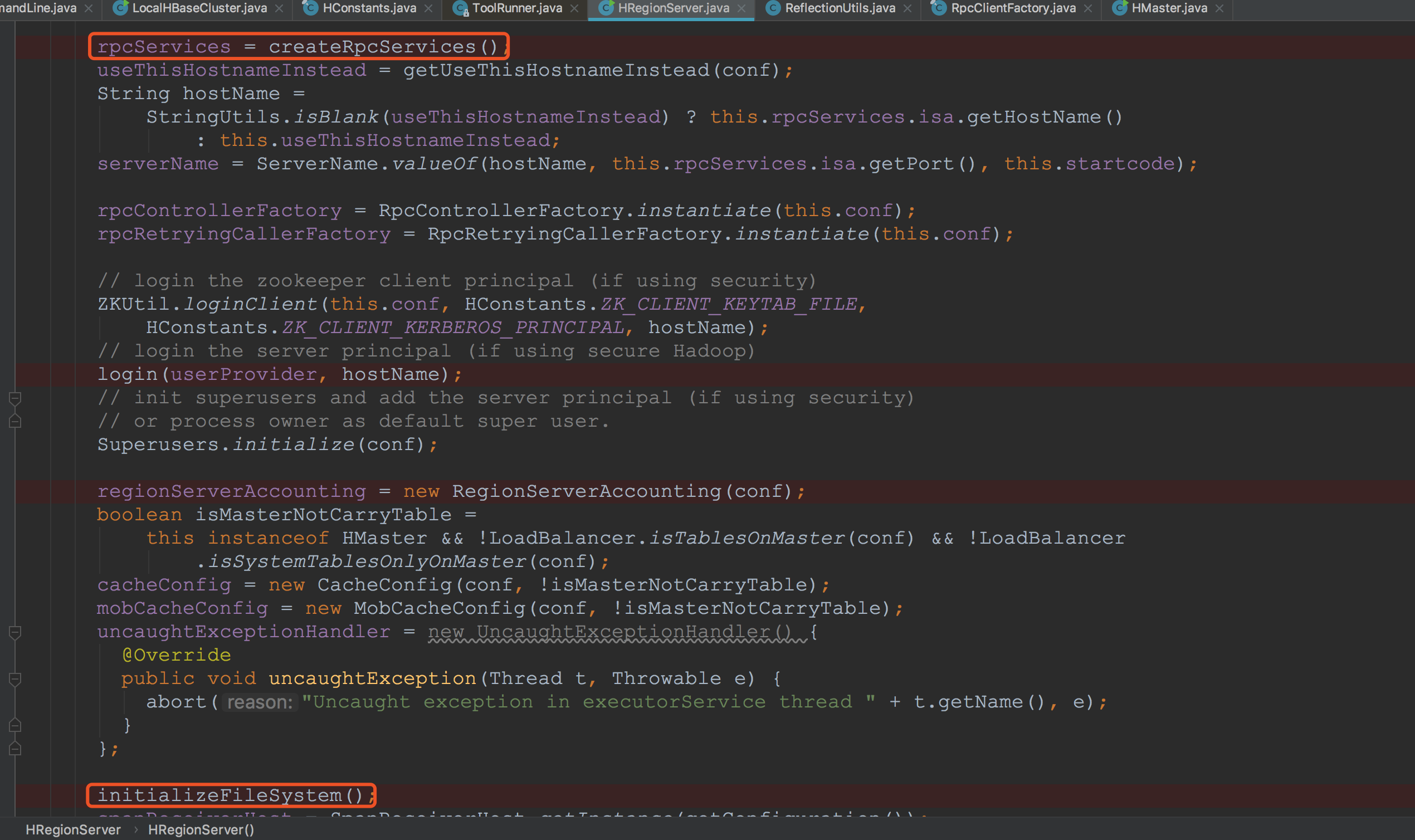Click Superusers.initialize(conf) call
Image resolution: width=1415 pixels, height=840 pixels.
coord(261,445)
